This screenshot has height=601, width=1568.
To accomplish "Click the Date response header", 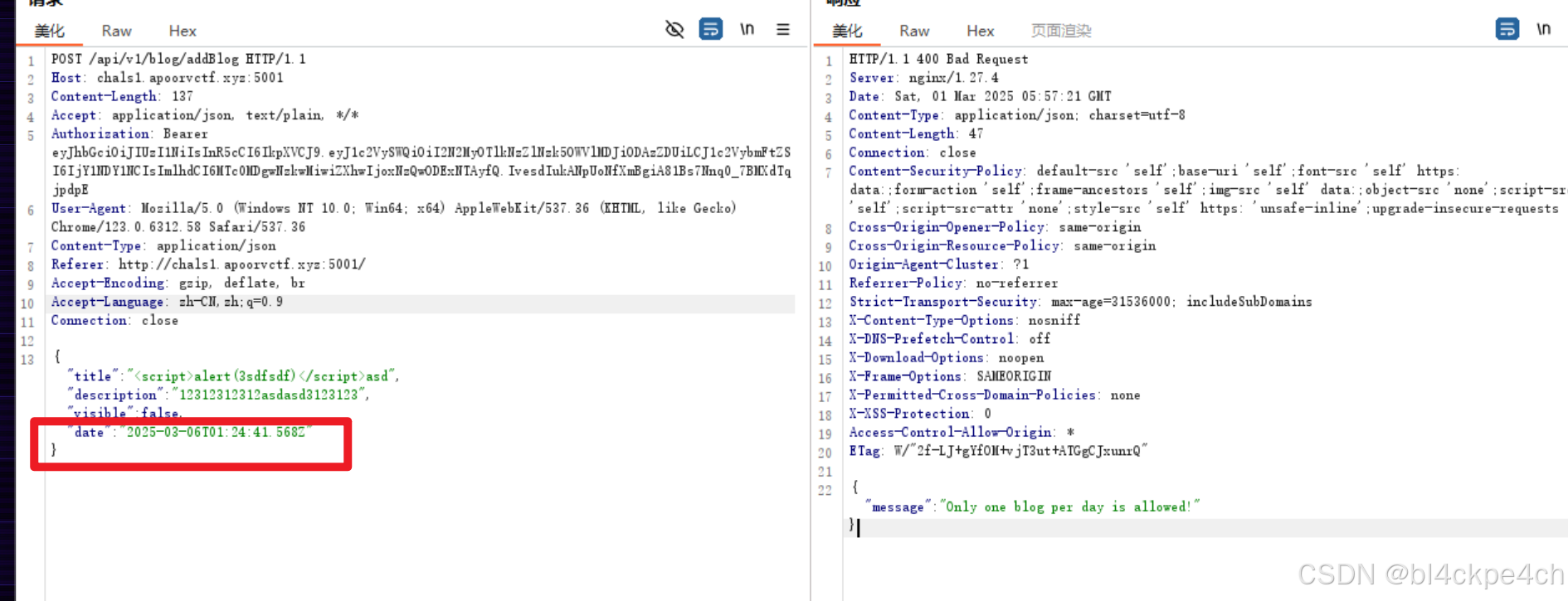I will tap(980, 96).
